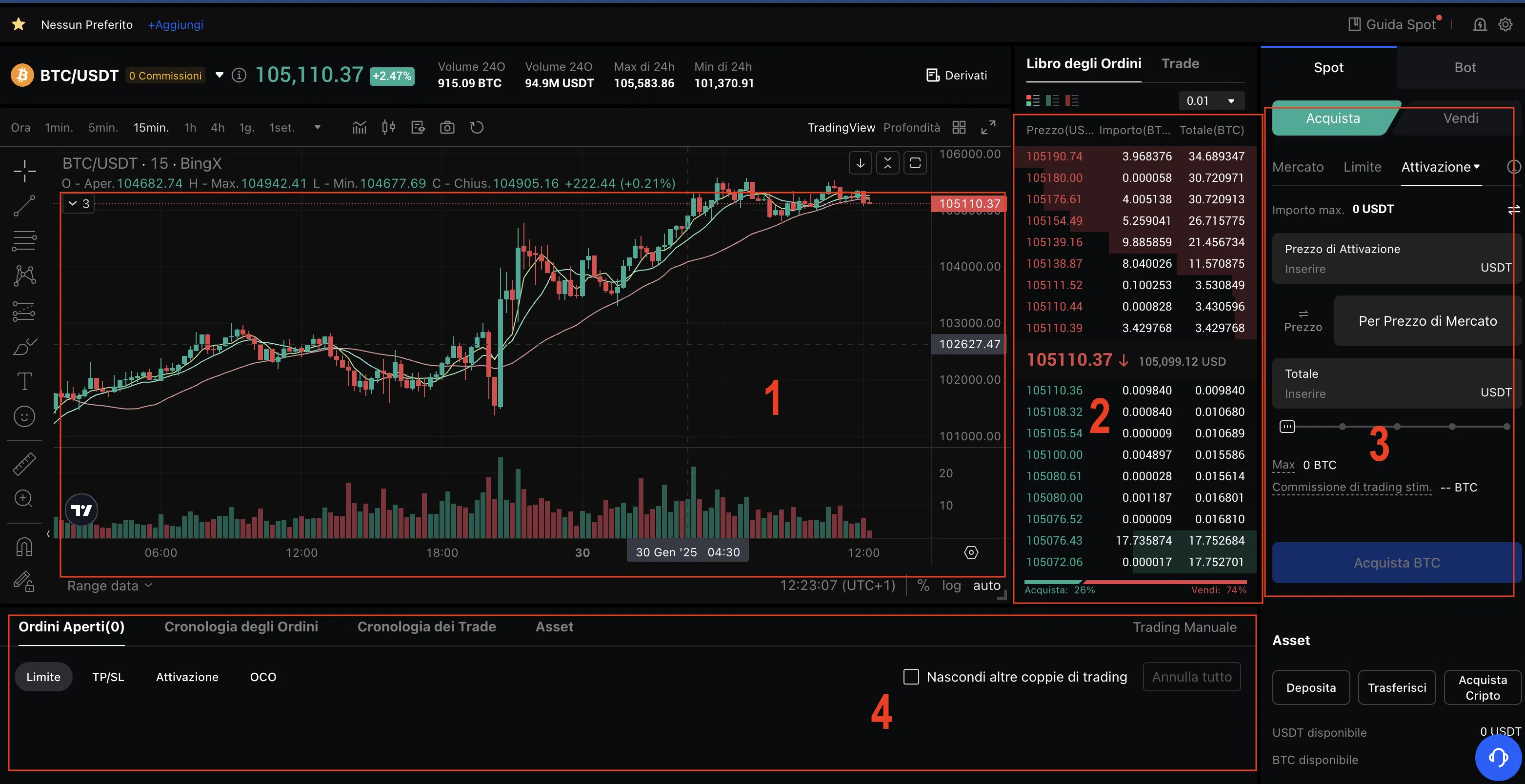
Task: Switch to Cronologia degli Ordini tab
Action: pyautogui.click(x=241, y=627)
